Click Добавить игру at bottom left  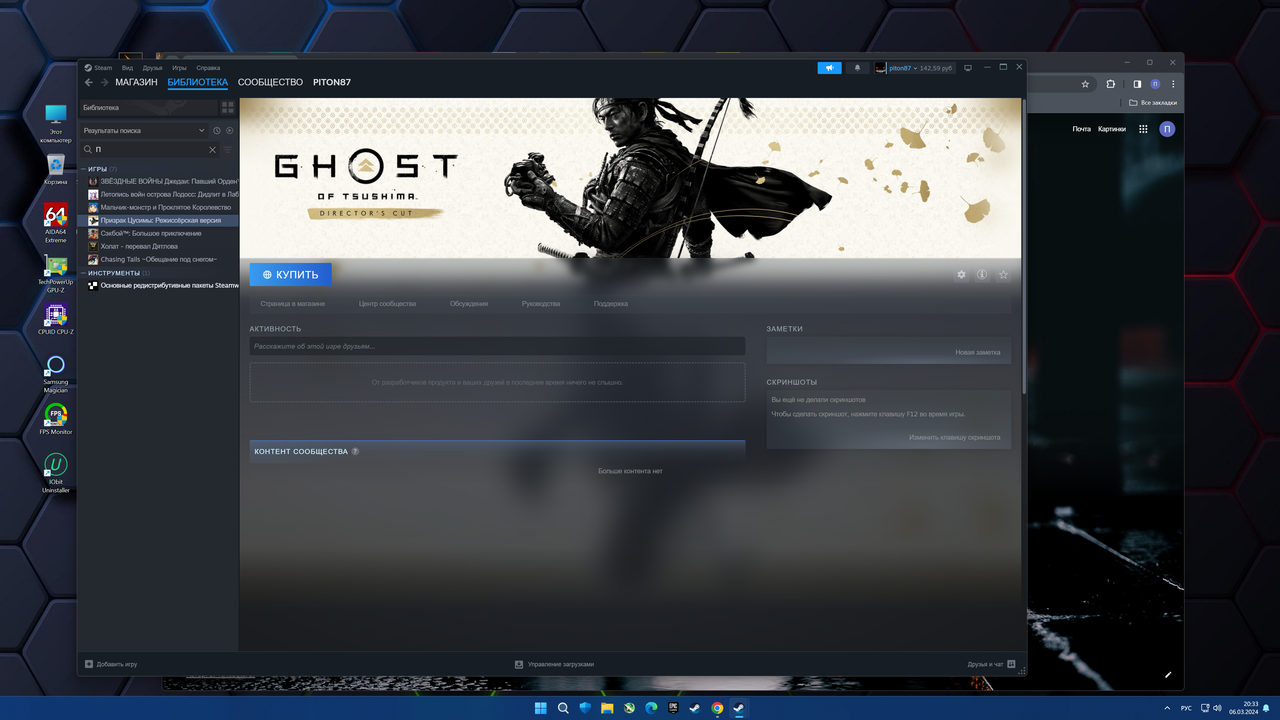coord(111,664)
